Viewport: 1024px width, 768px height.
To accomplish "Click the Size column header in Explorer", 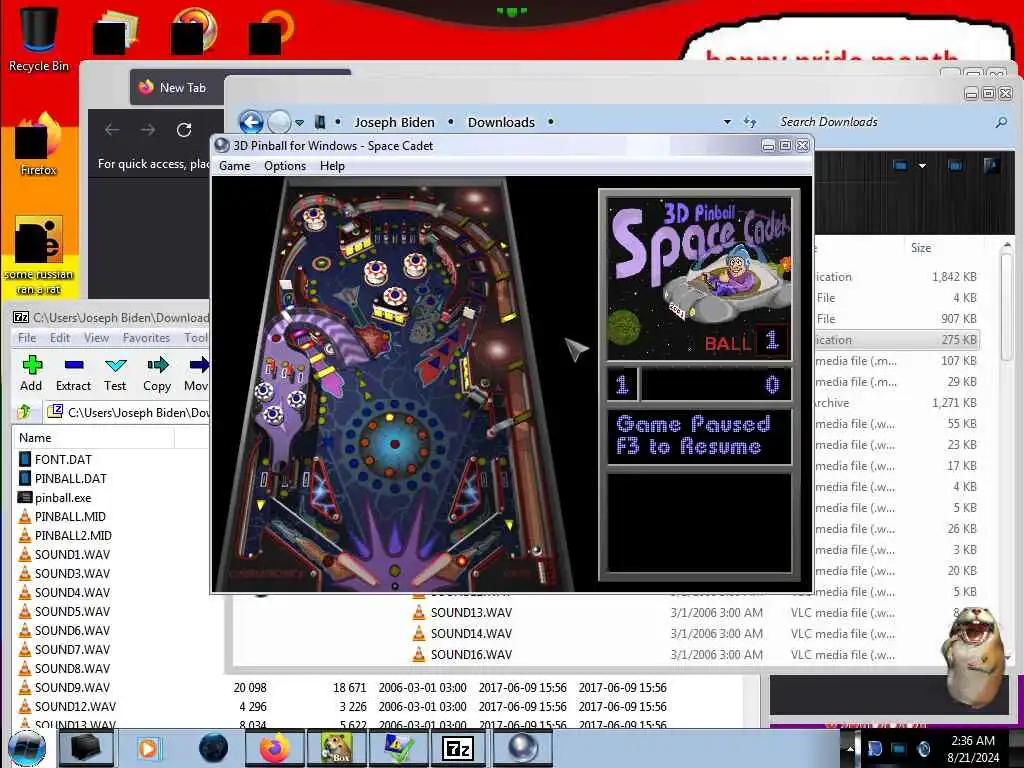I will (x=921, y=248).
